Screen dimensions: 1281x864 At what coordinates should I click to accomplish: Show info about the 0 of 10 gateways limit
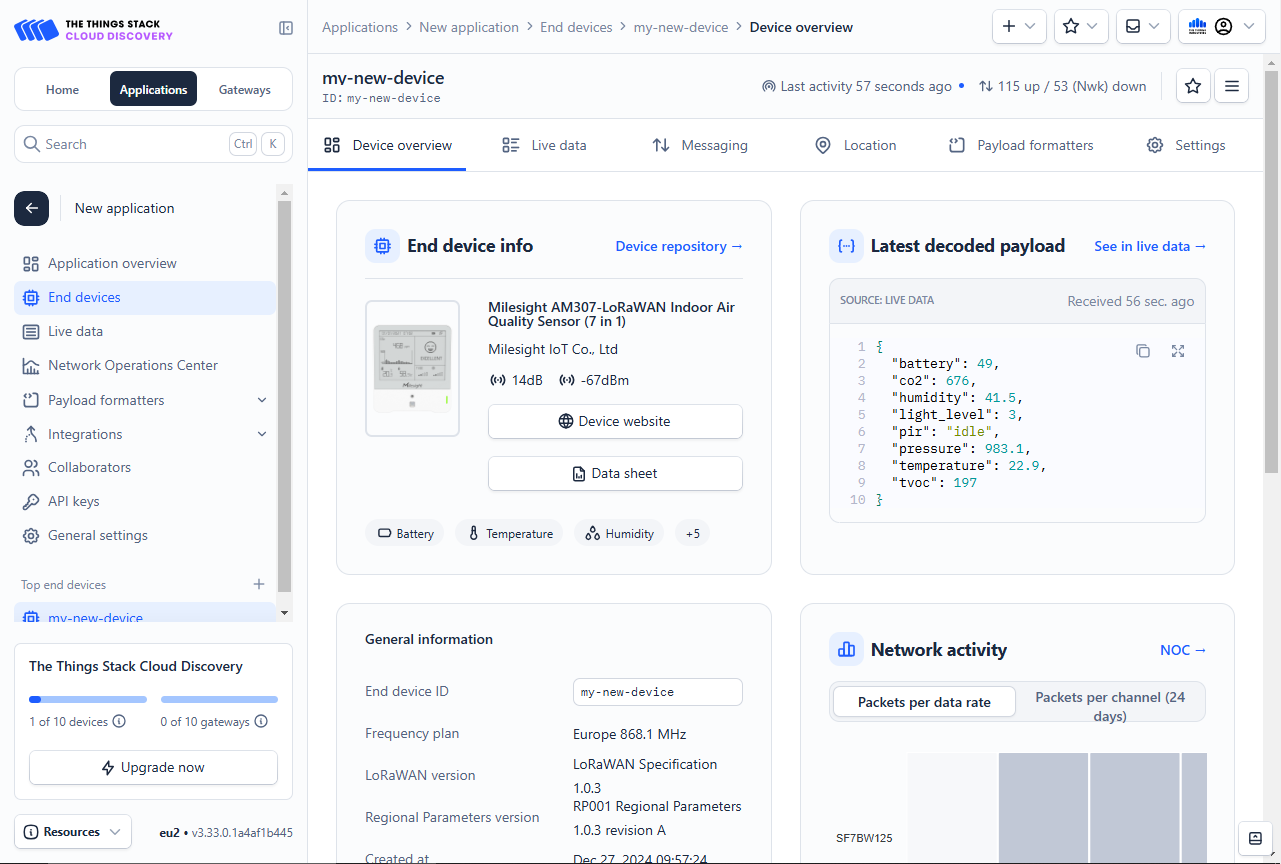262,721
